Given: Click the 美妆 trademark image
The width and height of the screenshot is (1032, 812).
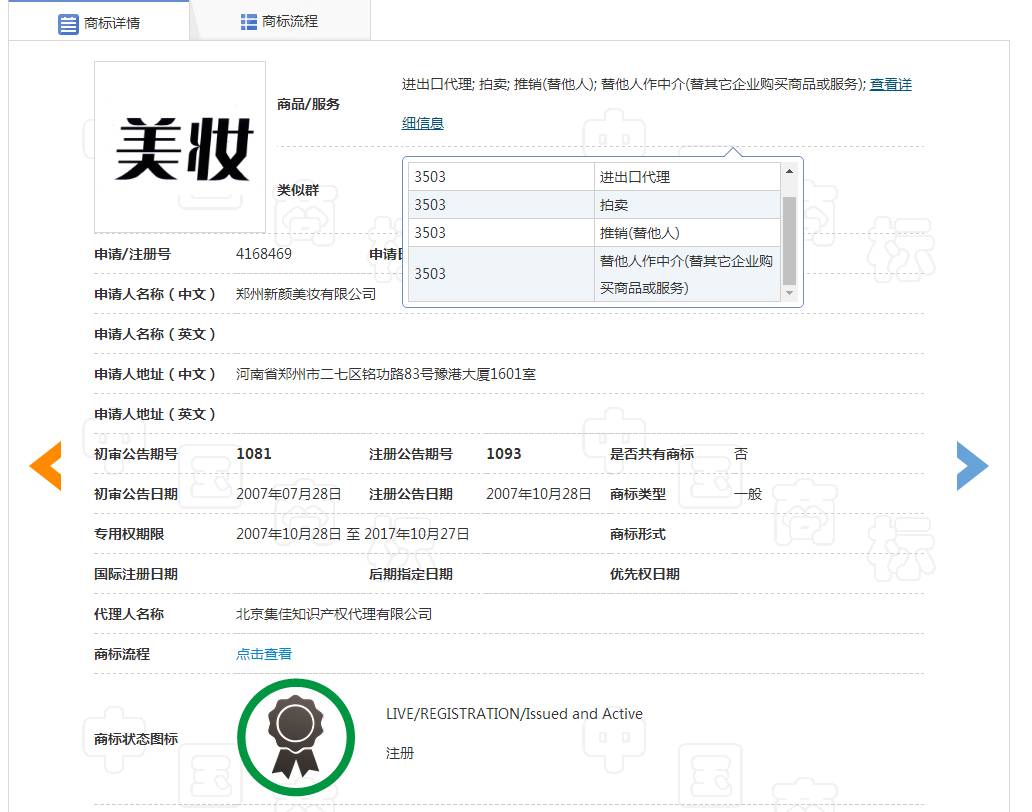Looking at the screenshot, I should [180, 147].
